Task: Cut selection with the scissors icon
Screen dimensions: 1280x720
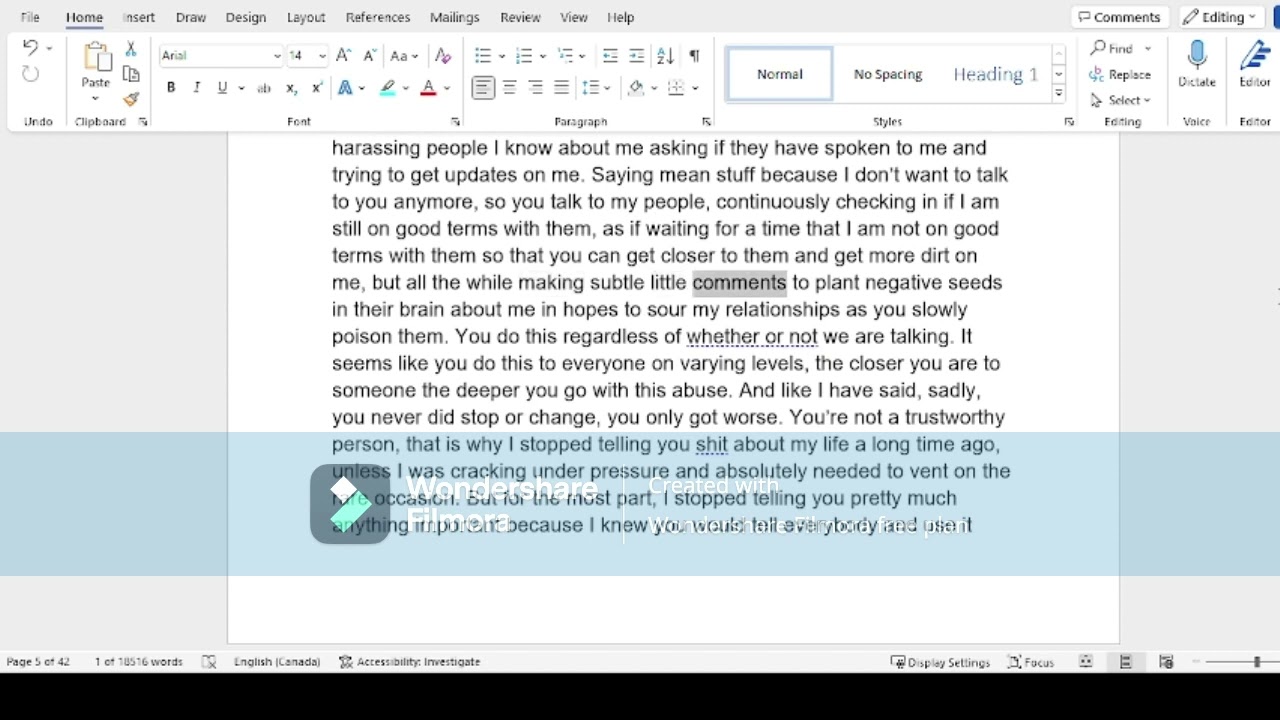Action: [x=131, y=49]
